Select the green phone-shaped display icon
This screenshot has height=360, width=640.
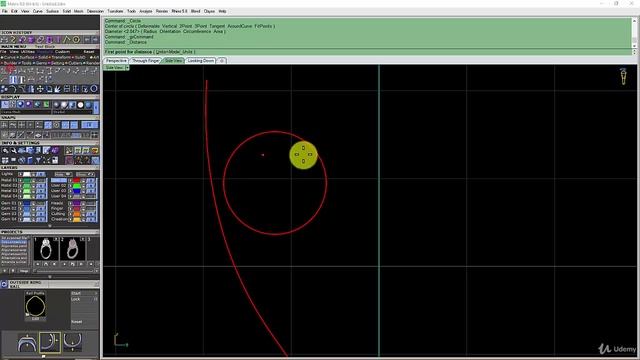[x=46, y=104]
